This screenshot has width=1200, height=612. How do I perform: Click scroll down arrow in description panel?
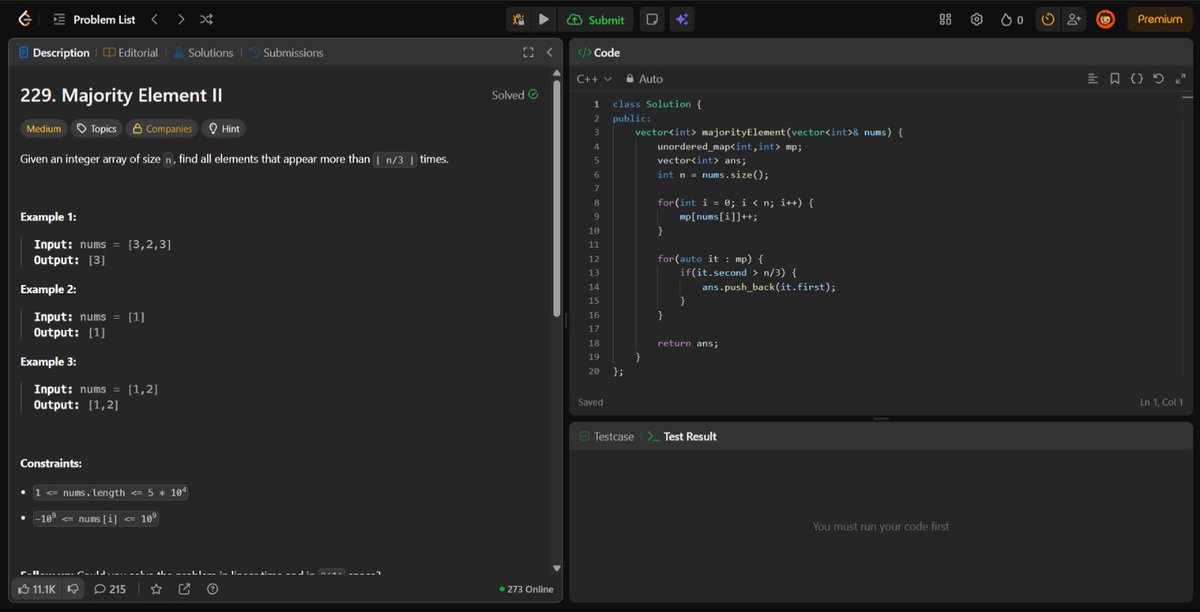tap(556, 567)
